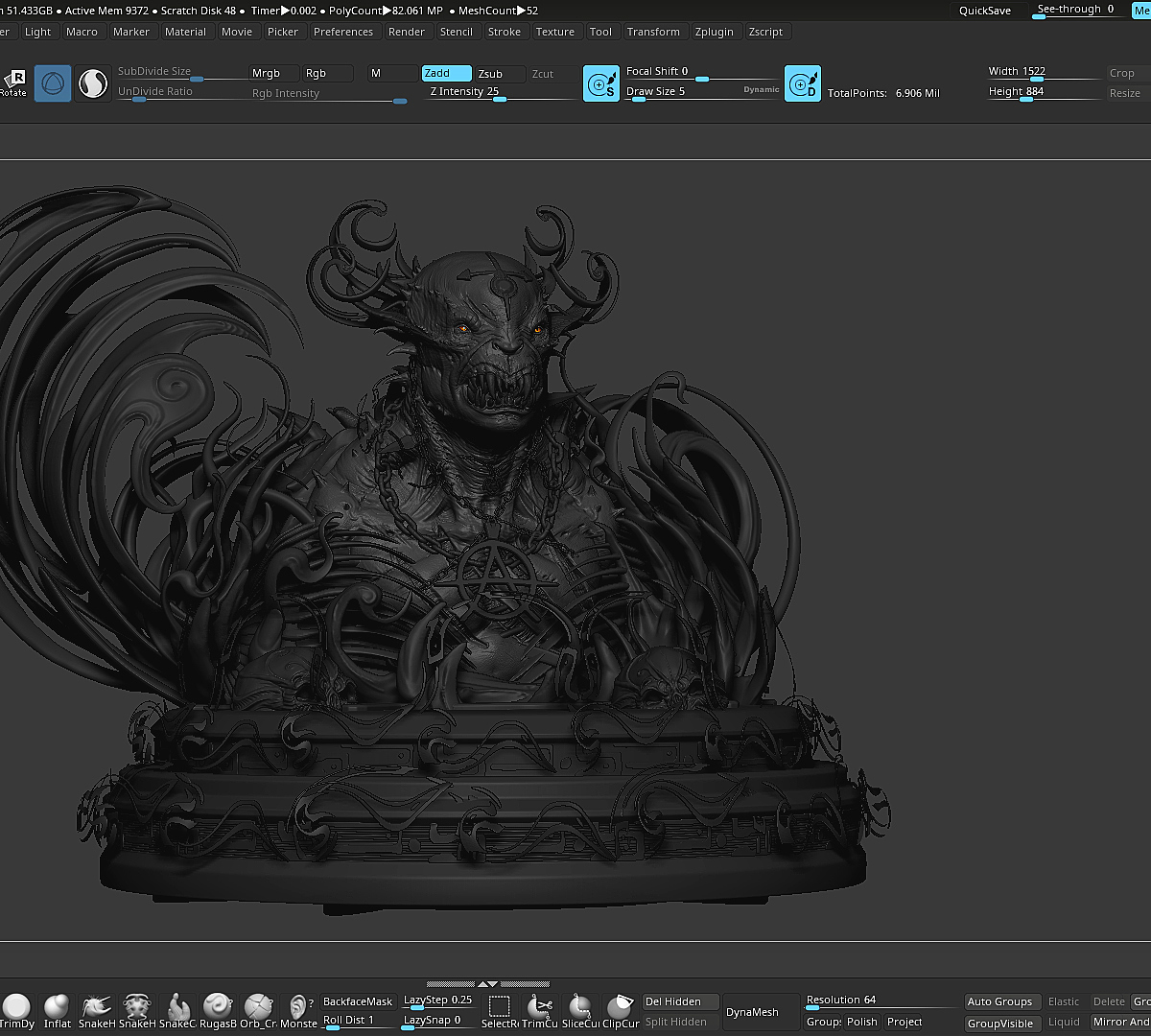This screenshot has height=1036, width=1151.
Task: Open the Transform menu
Action: 654,32
